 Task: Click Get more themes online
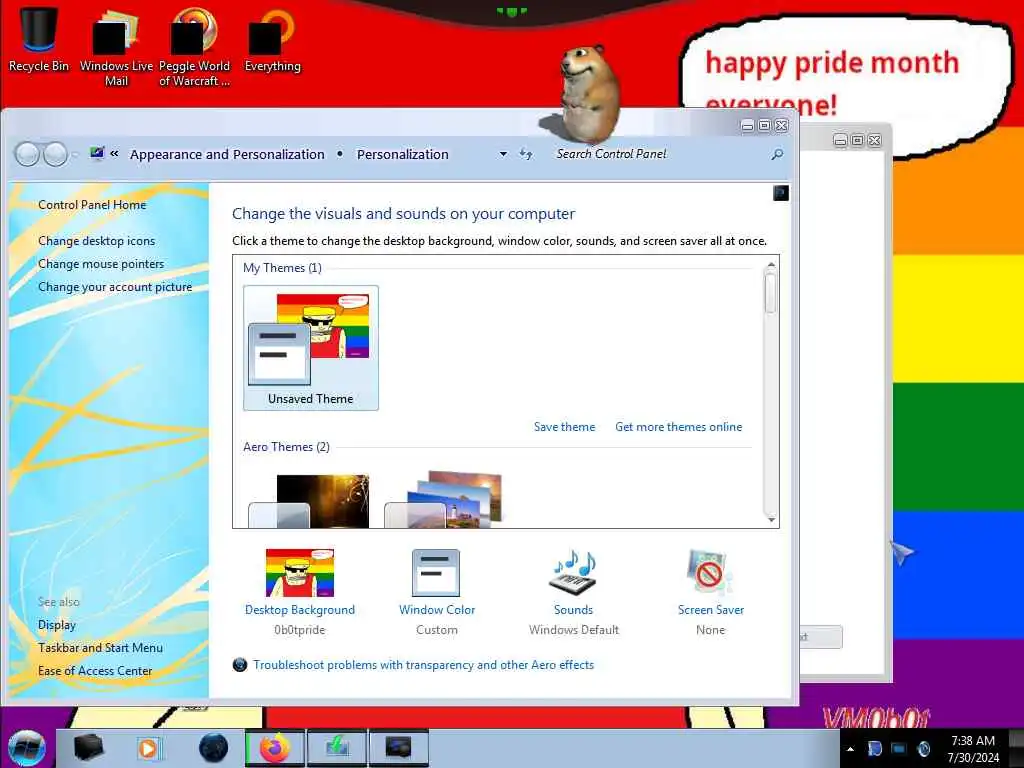679,426
